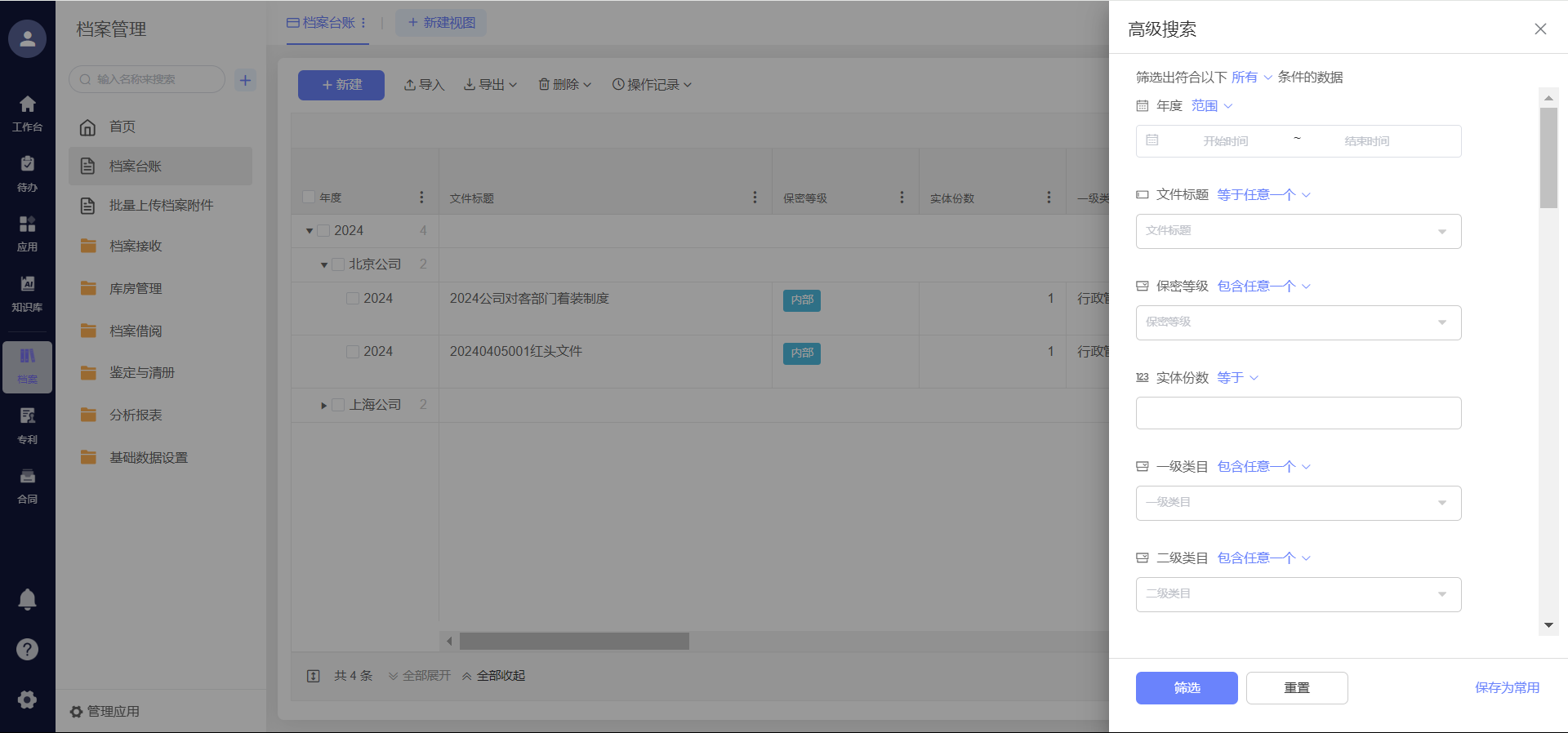
Task: Click the plus icon beside name search
Action: (245, 80)
